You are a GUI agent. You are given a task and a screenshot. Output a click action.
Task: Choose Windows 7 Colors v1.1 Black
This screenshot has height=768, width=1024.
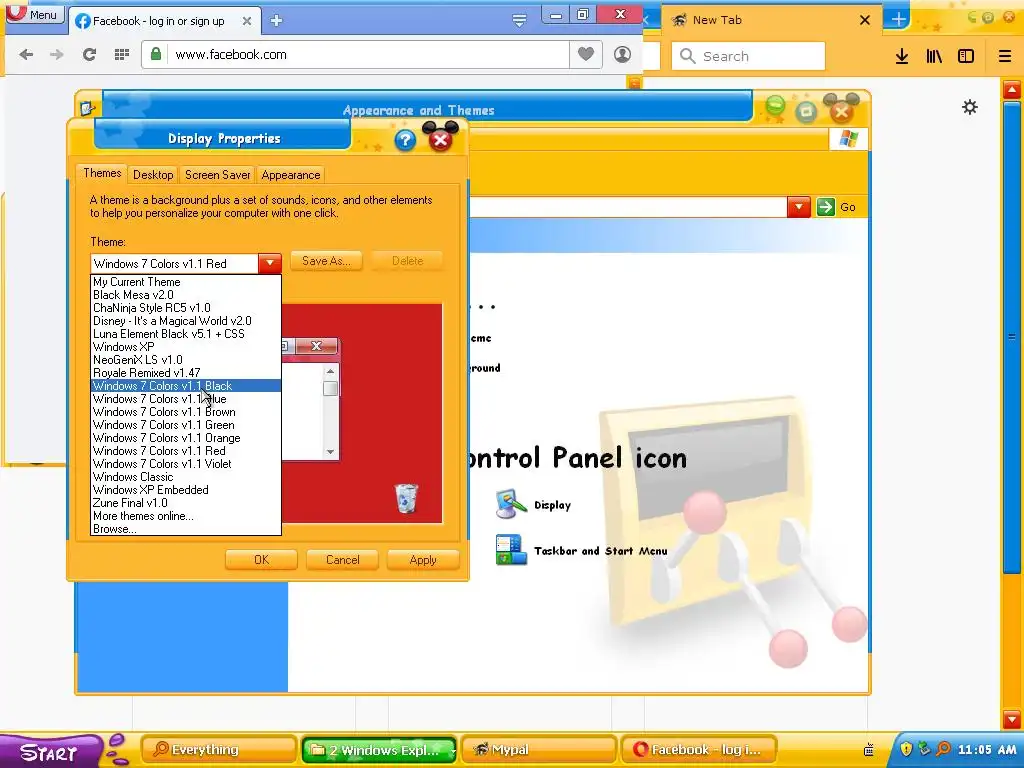(185, 386)
